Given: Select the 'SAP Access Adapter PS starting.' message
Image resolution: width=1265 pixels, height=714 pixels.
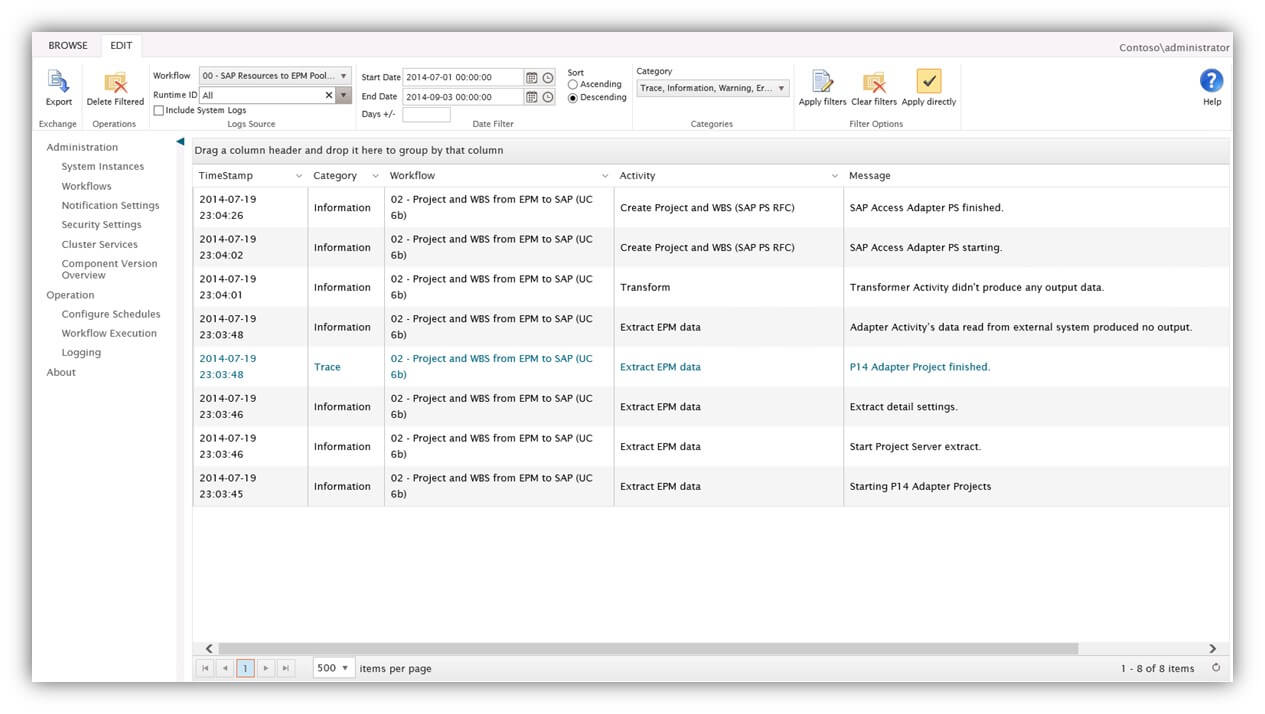Looking at the screenshot, I should (926, 247).
